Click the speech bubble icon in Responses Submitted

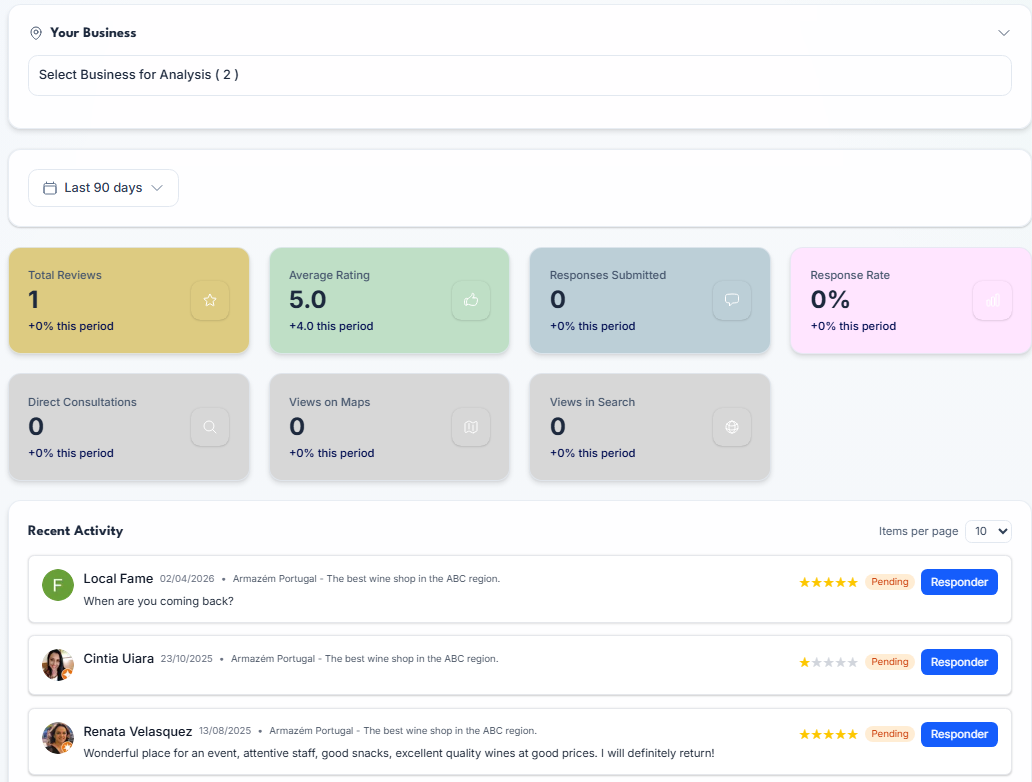pyautogui.click(x=731, y=300)
